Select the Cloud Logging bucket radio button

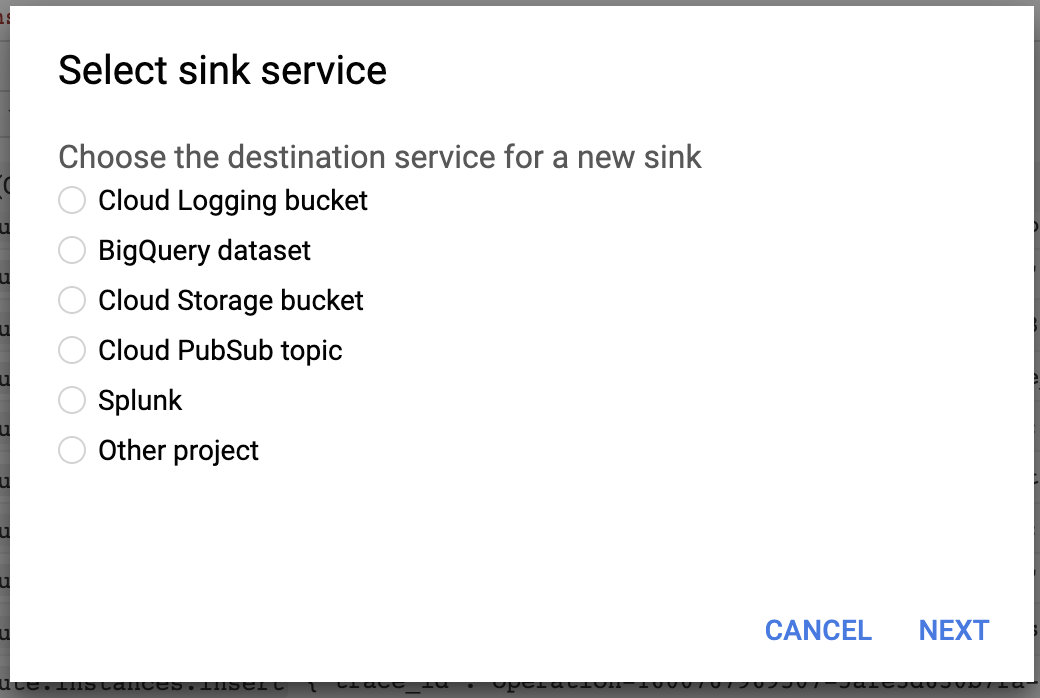pos(72,200)
